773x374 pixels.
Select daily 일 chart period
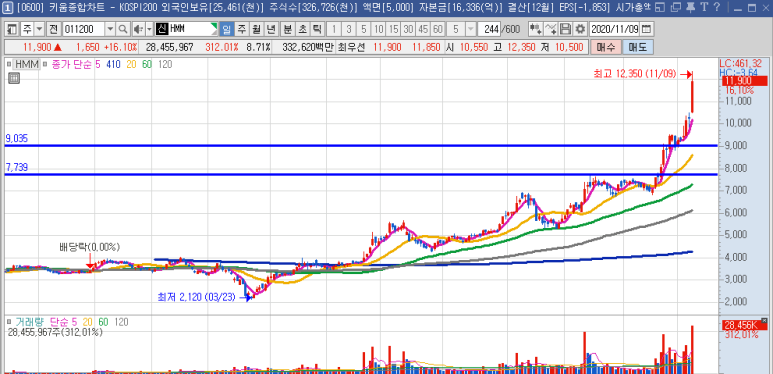tap(226, 29)
